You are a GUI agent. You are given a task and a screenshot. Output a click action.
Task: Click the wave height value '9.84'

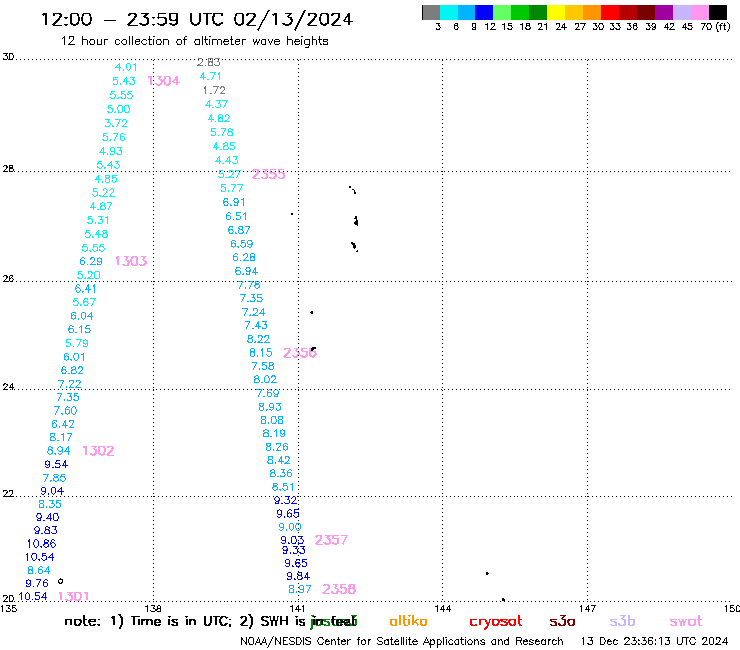(x=298, y=576)
